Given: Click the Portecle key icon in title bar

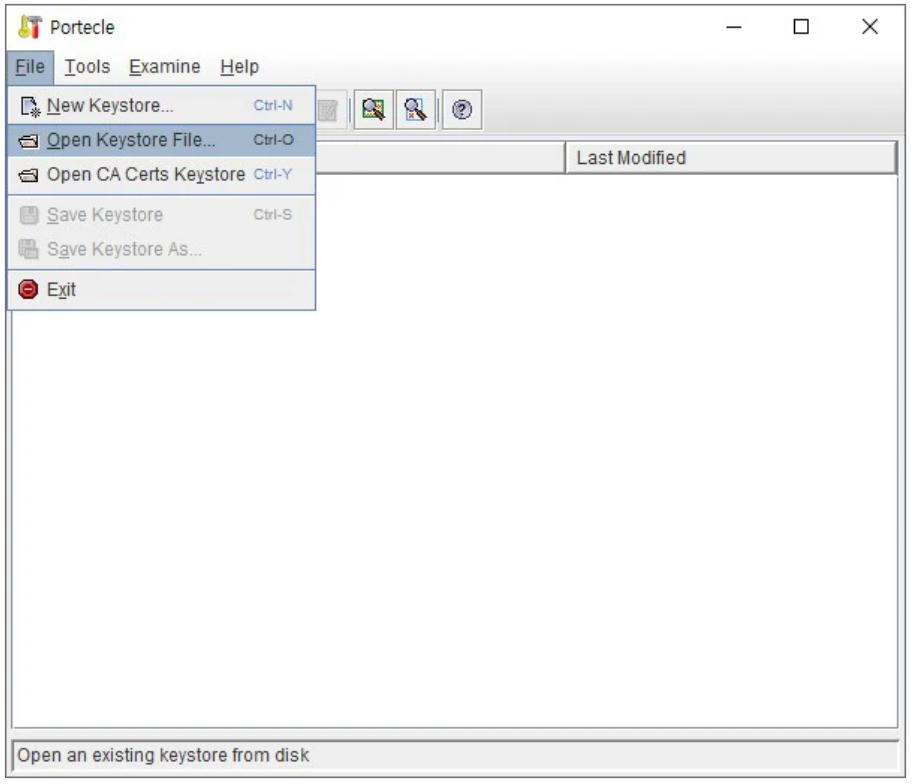Looking at the screenshot, I should [x=30, y=27].
